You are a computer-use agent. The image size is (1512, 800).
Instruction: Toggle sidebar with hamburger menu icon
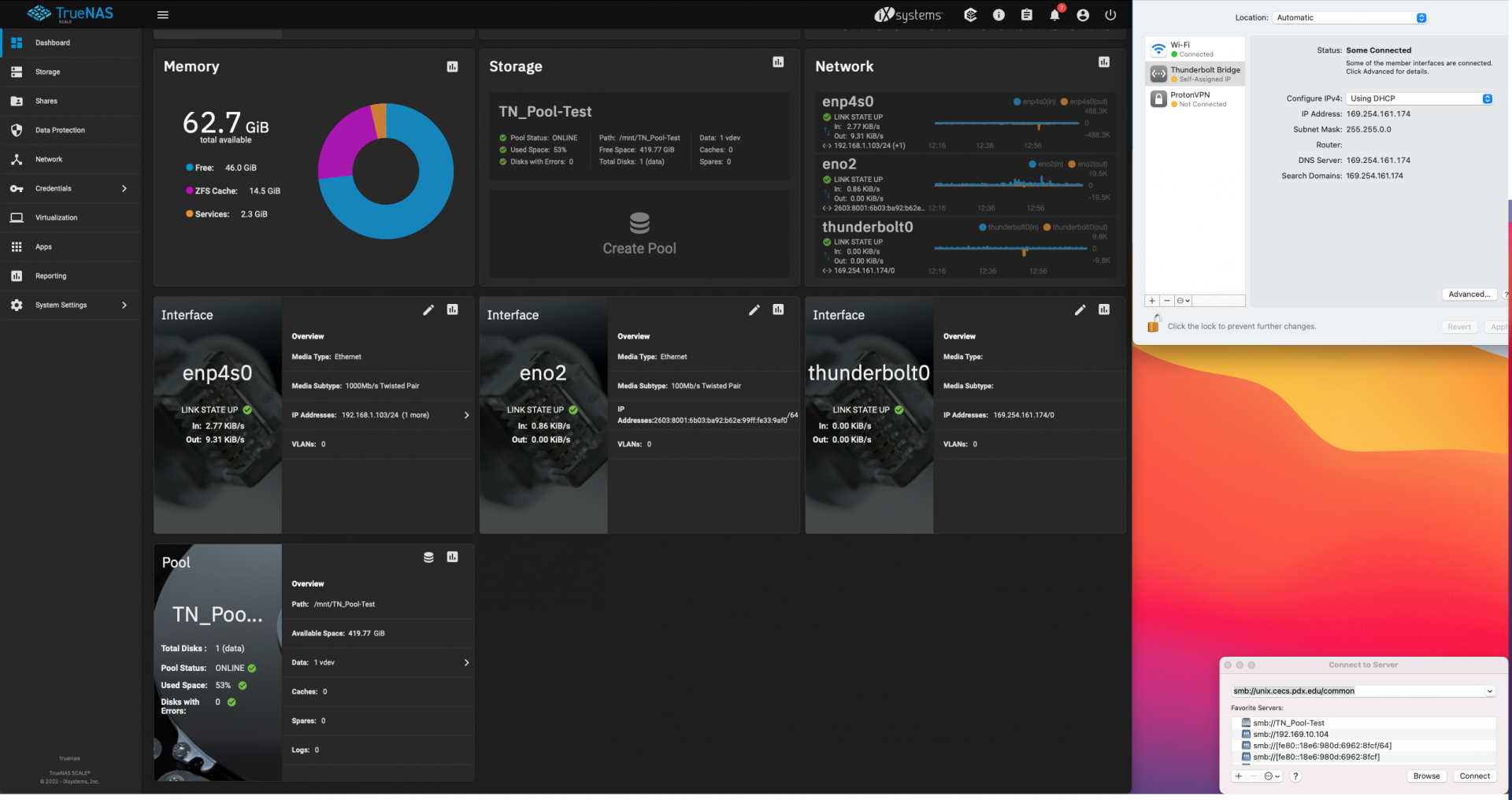tap(163, 15)
